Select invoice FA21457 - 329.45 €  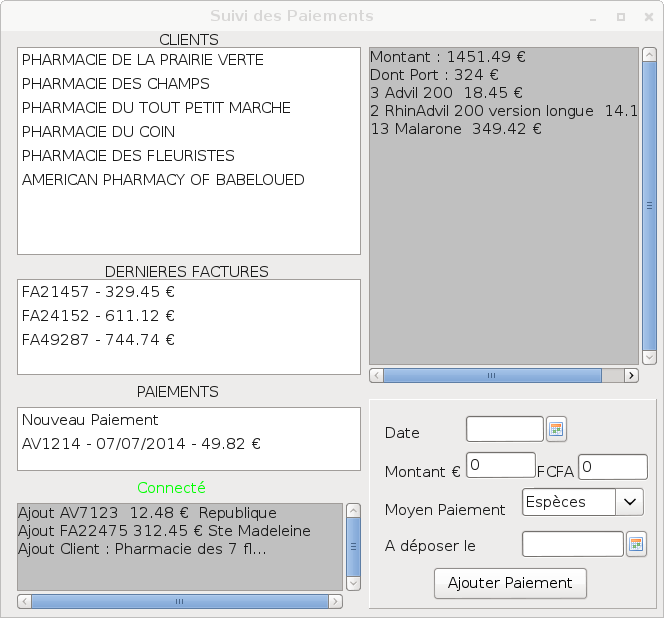pyautogui.click(x=189, y=292)
